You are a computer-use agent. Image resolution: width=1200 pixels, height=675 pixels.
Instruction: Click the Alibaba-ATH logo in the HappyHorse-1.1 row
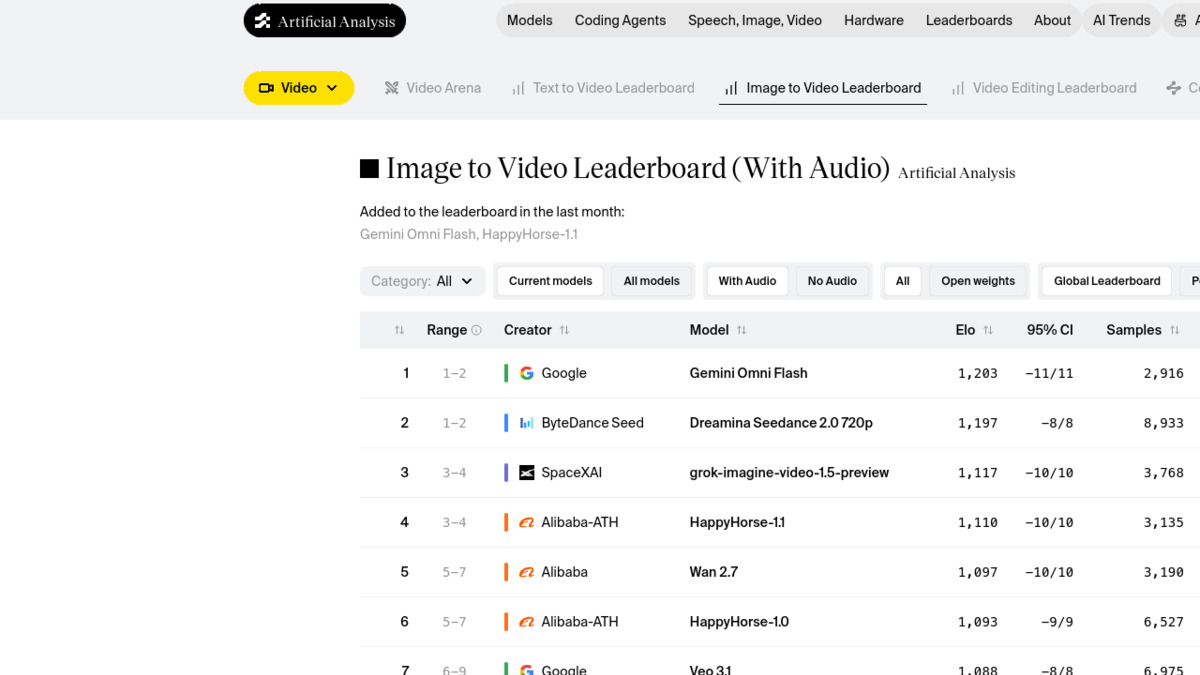tap(527, 522)
